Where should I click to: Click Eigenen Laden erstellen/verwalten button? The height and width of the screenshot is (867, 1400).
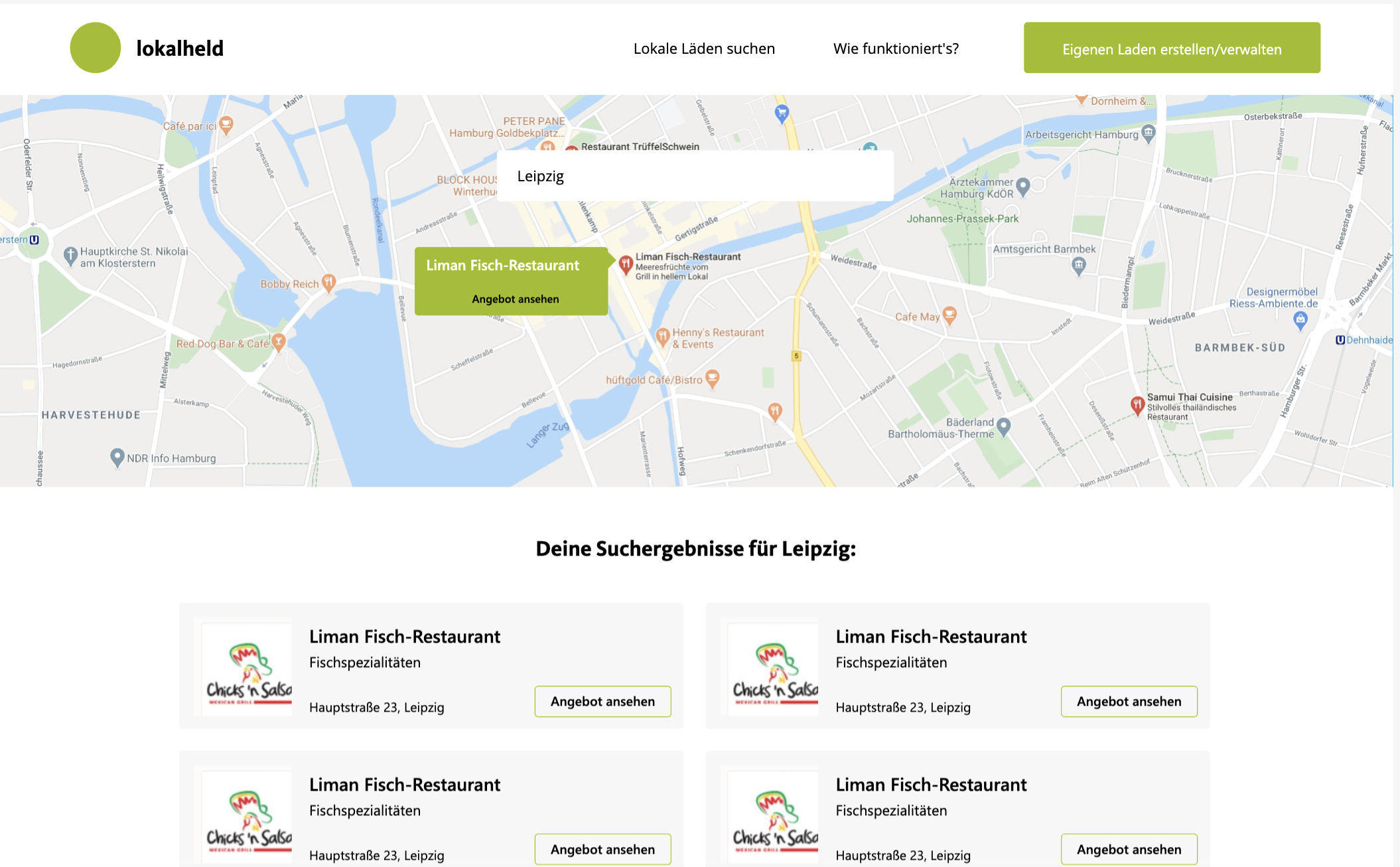click(1172, 48)
